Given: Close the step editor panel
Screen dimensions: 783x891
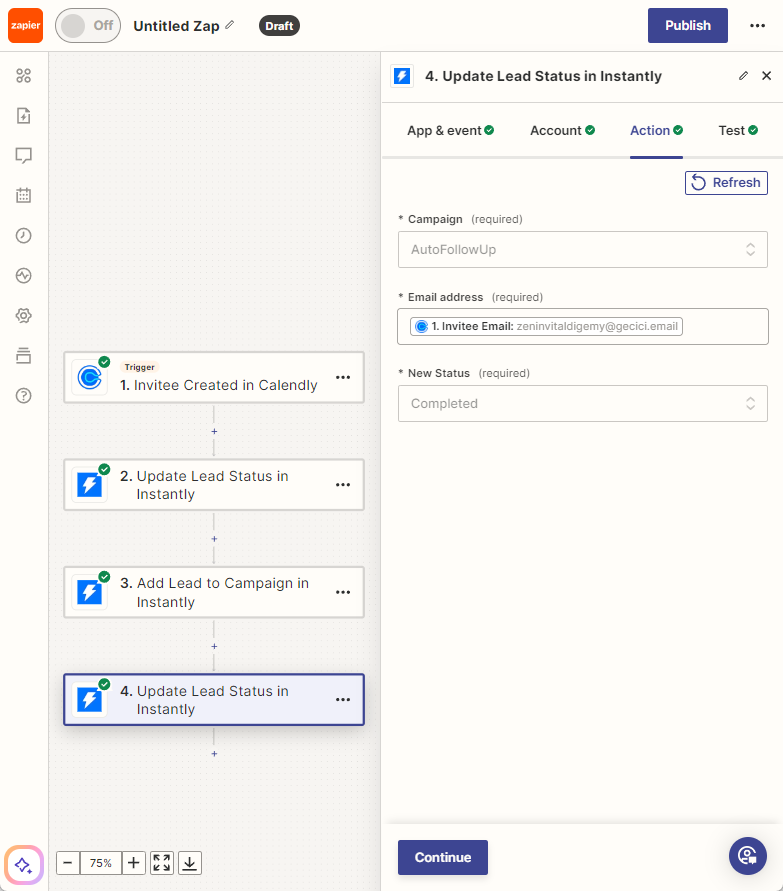Looking at the screenshot, I should [x=767, y=76].
